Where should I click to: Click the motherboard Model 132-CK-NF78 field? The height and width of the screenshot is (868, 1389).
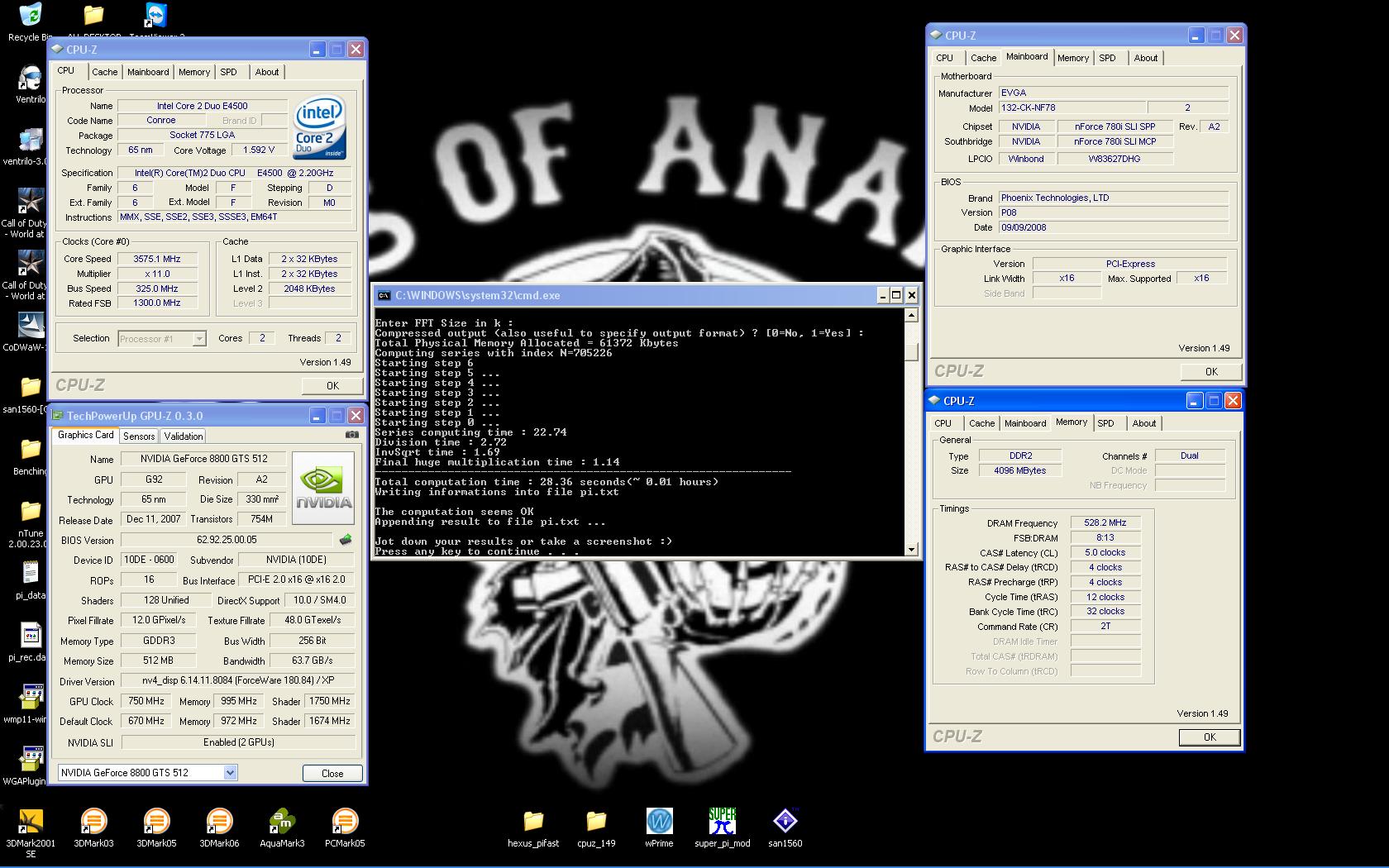[x=1072, y=107]
